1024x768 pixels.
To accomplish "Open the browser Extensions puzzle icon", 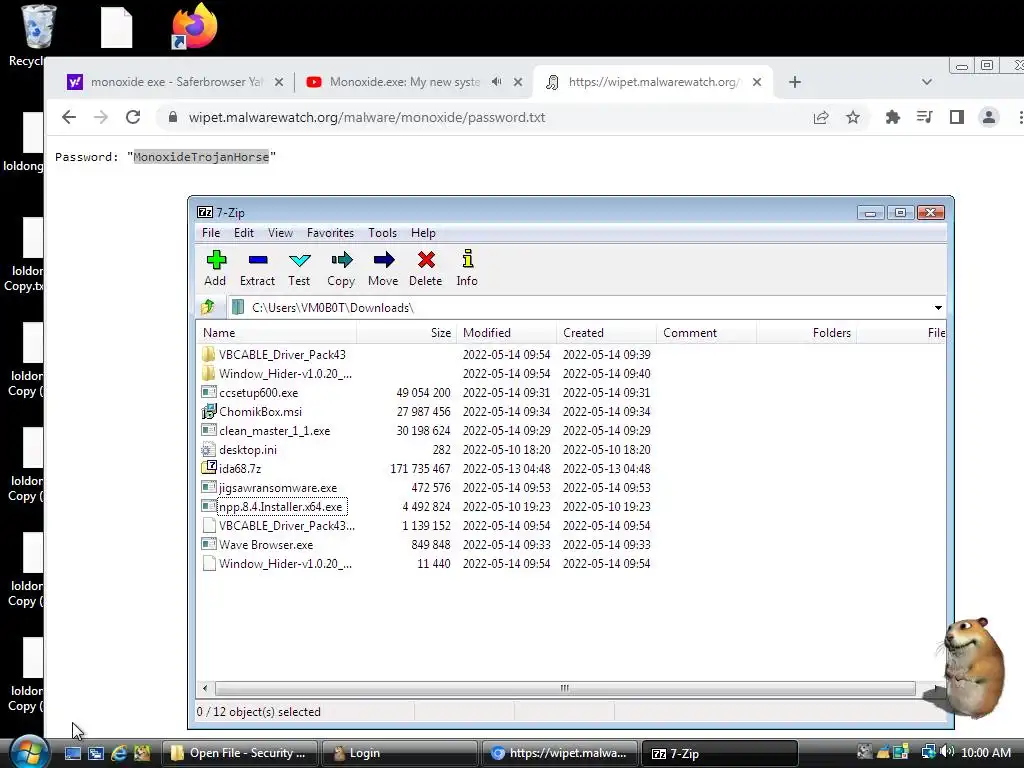I will (x=893, y=118).
